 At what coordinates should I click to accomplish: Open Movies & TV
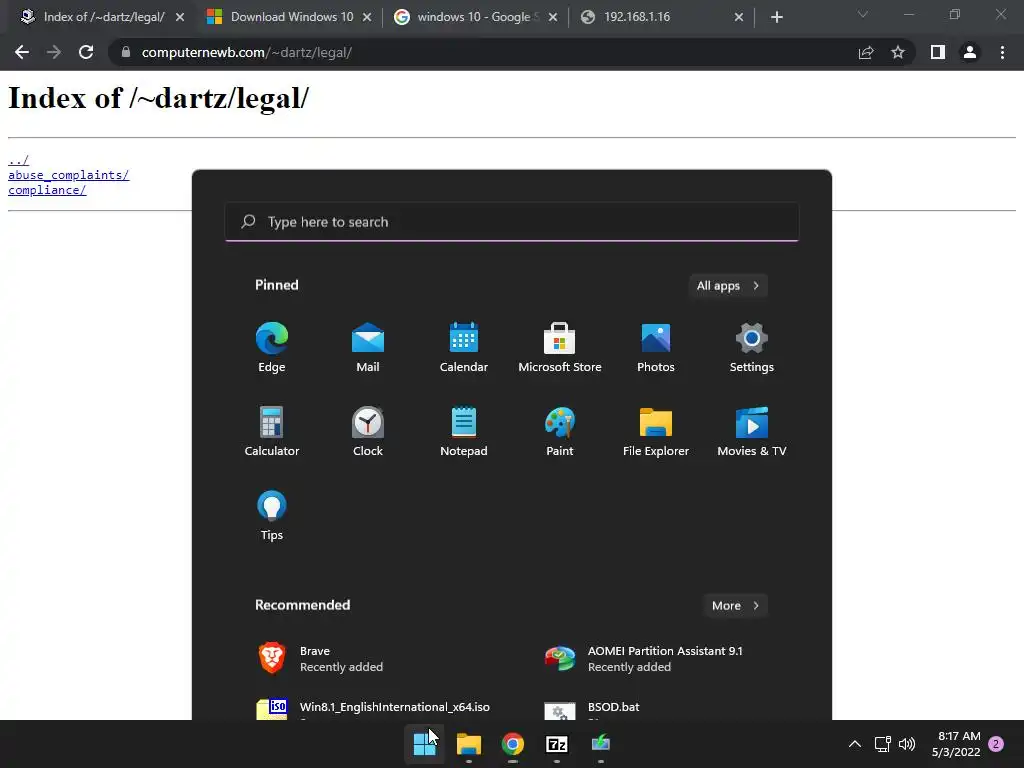[752, 432]
